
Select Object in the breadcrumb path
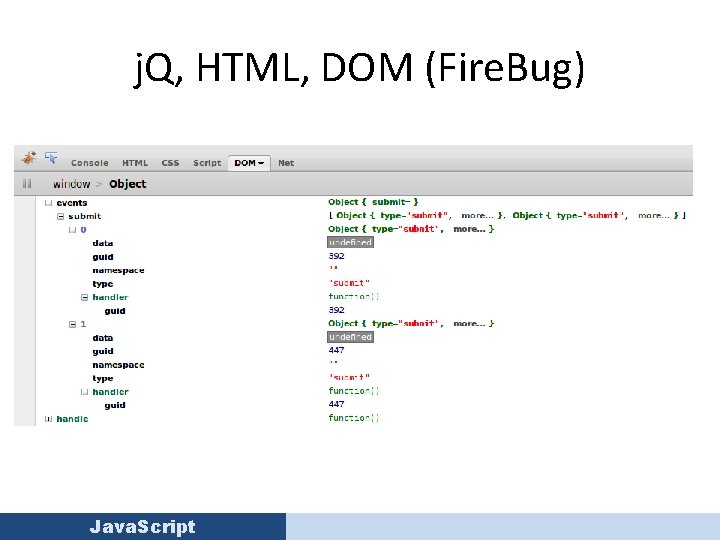[128, 184]
